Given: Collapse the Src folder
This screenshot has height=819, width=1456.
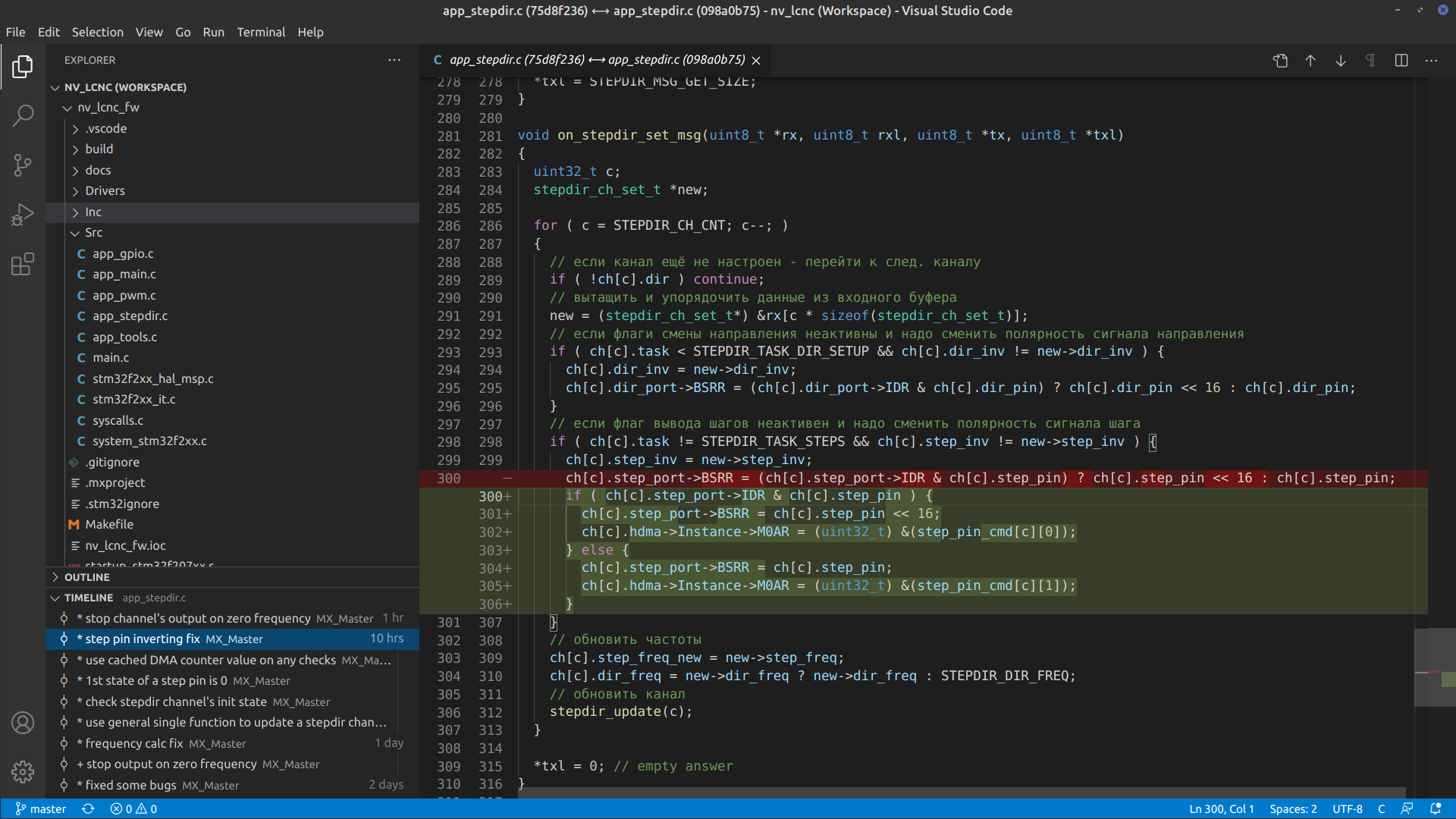Looking at the screenshot, I should [93, 233].
